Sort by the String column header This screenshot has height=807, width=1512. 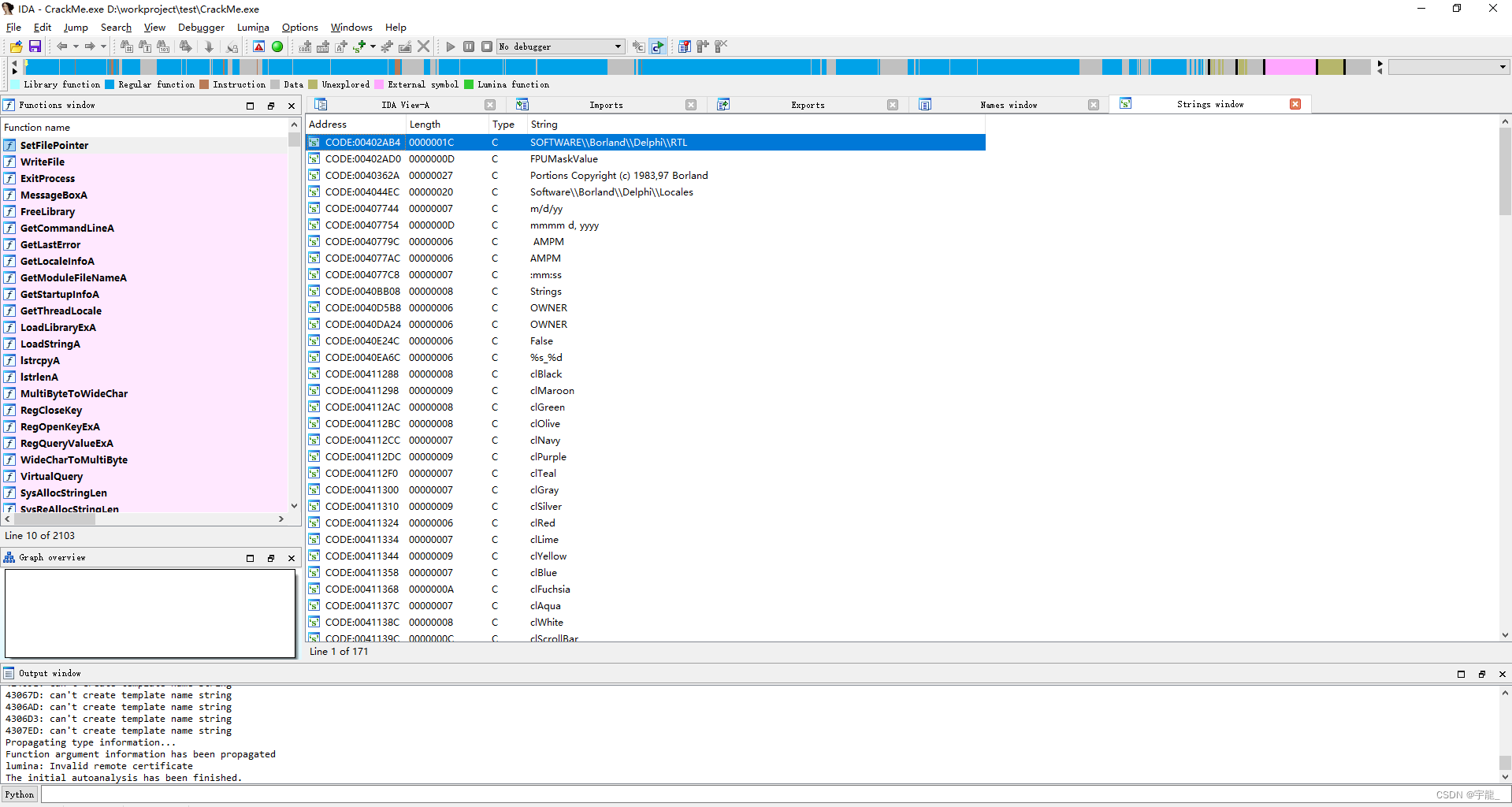point(756,125)
